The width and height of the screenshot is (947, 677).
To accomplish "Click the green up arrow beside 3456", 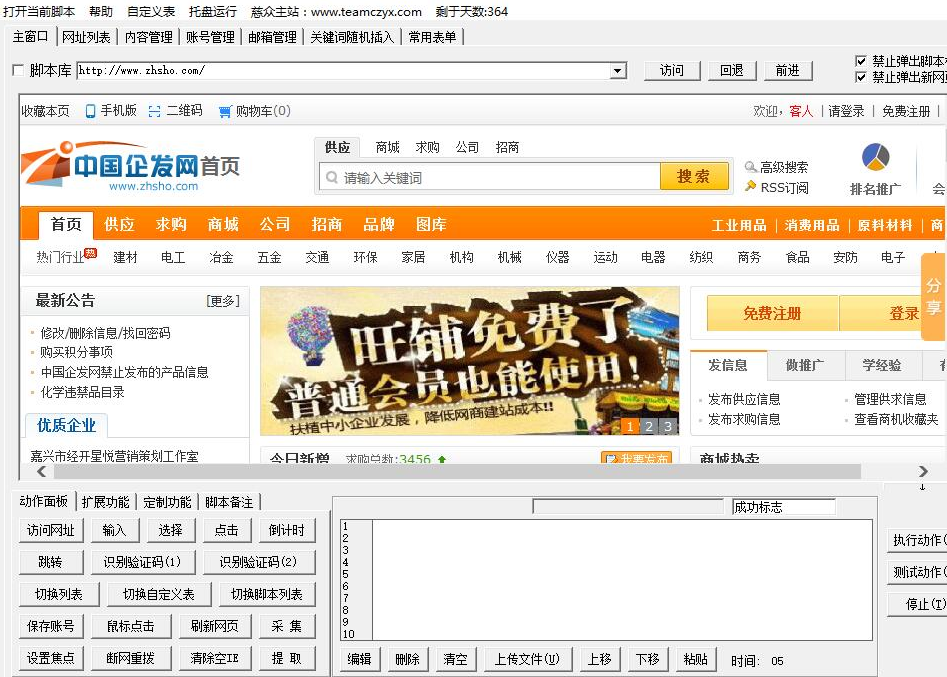I will (442, 460).
